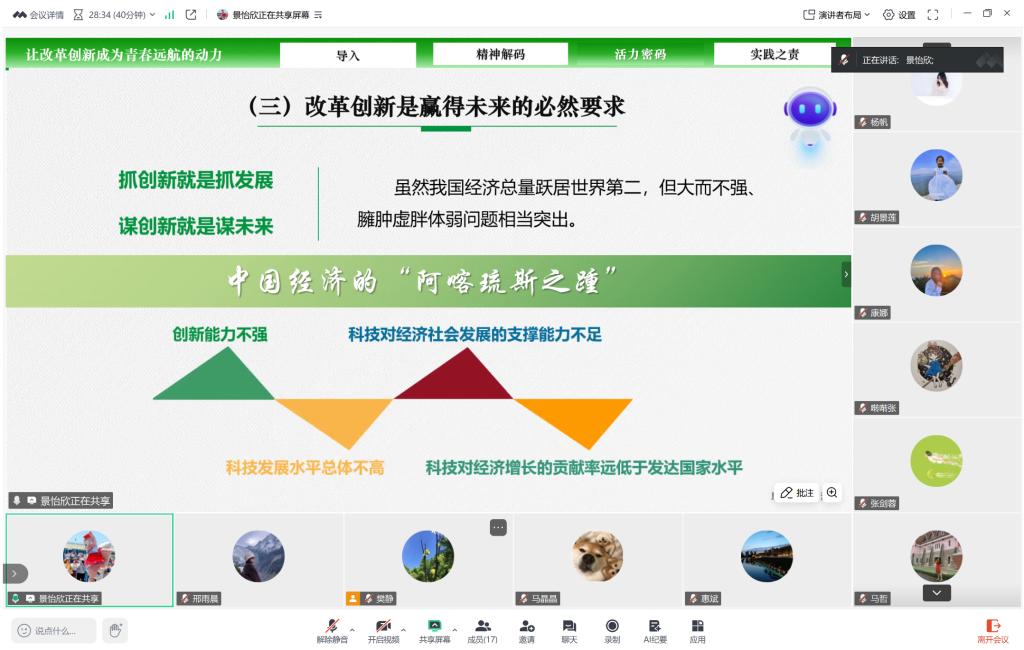Click the 批注 annotate button
Screen dimensions: 1024x650
point(797,493)
